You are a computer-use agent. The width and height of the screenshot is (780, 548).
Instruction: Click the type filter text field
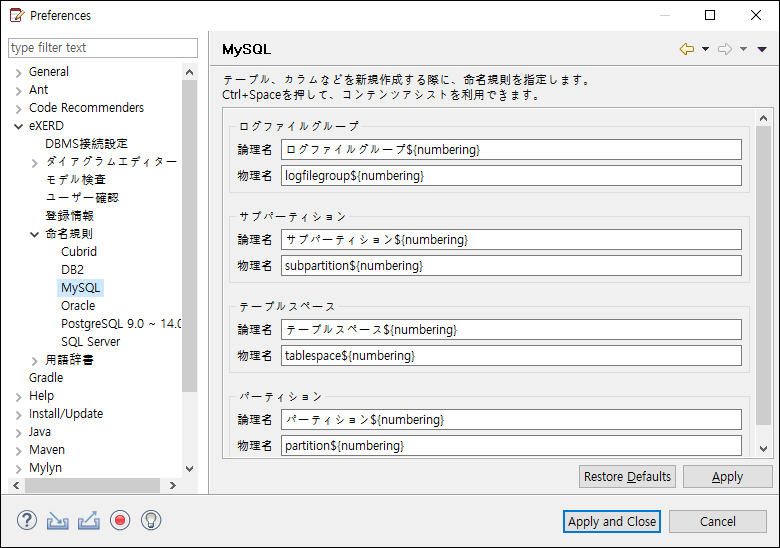pyautogui.click(x=103, y=48)
